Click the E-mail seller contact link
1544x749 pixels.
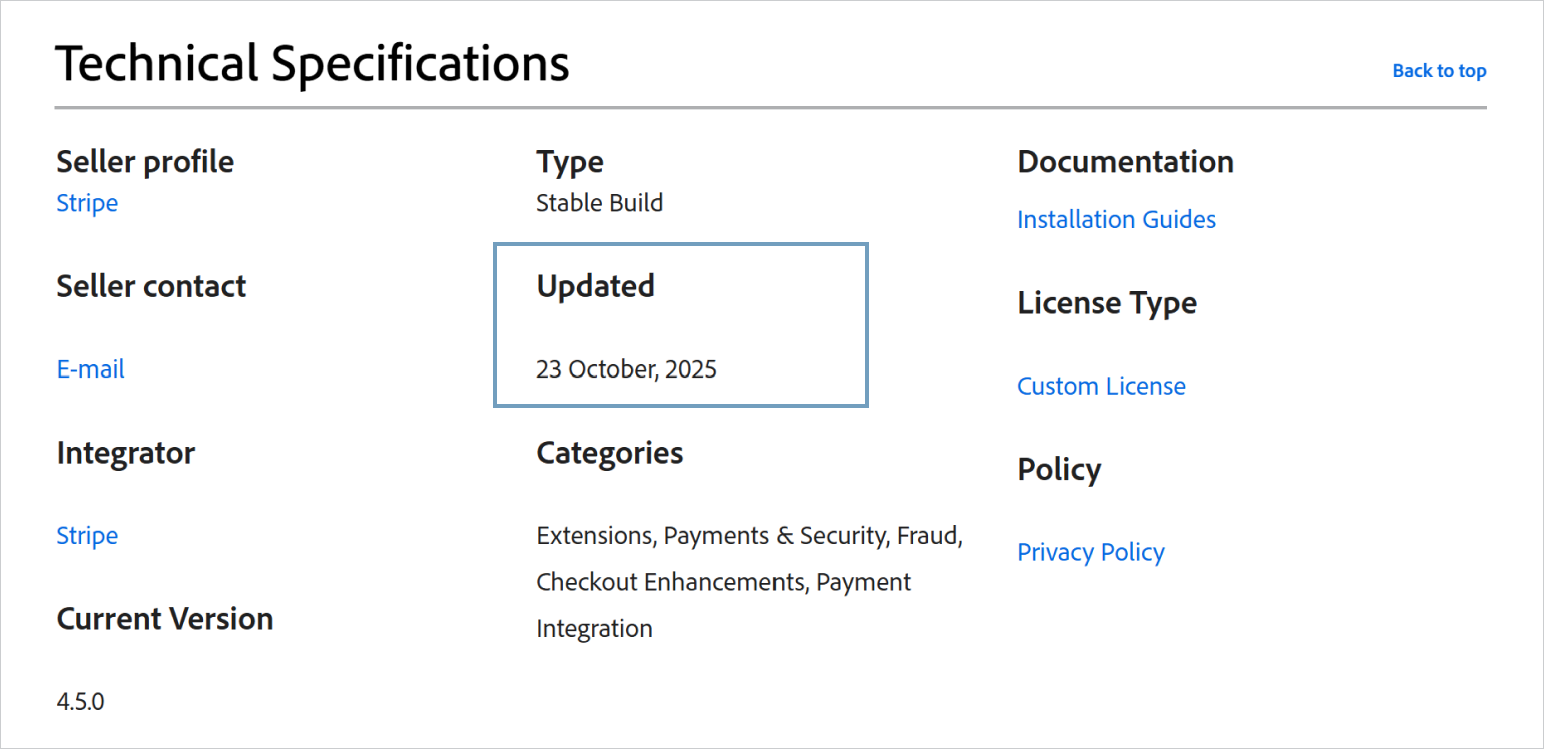[x=90, y=369]
